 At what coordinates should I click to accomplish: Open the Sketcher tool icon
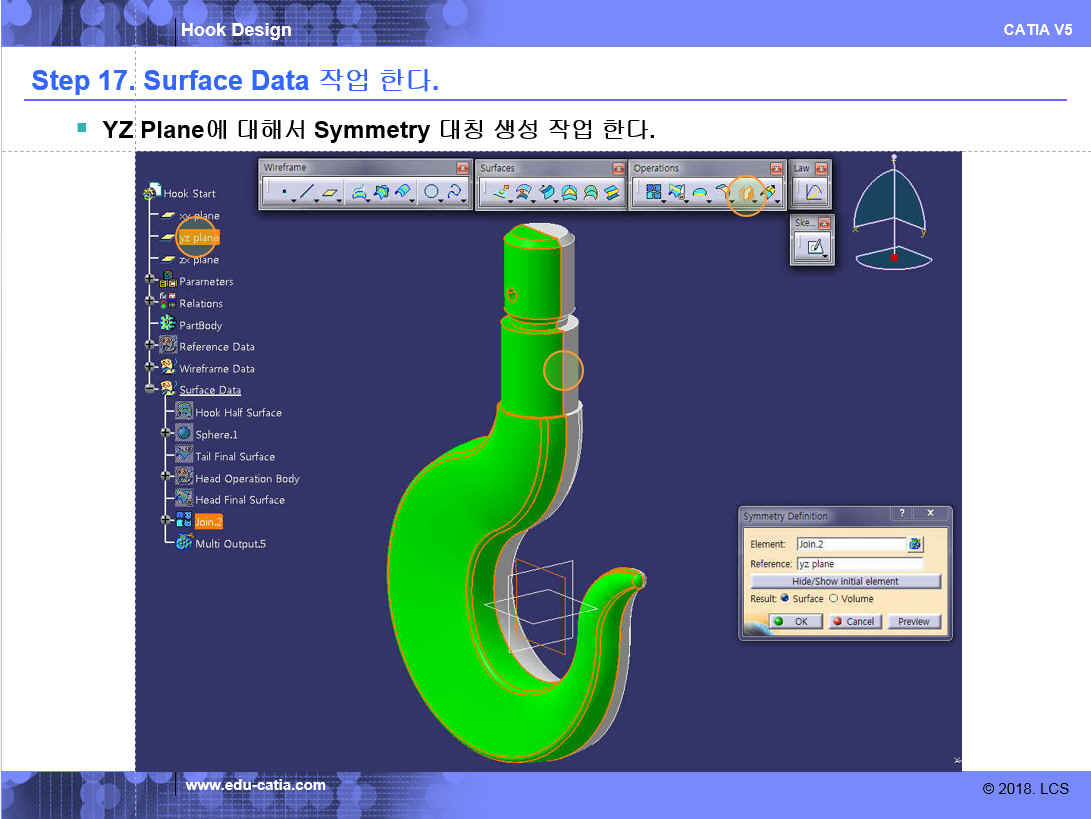point(814,246)
